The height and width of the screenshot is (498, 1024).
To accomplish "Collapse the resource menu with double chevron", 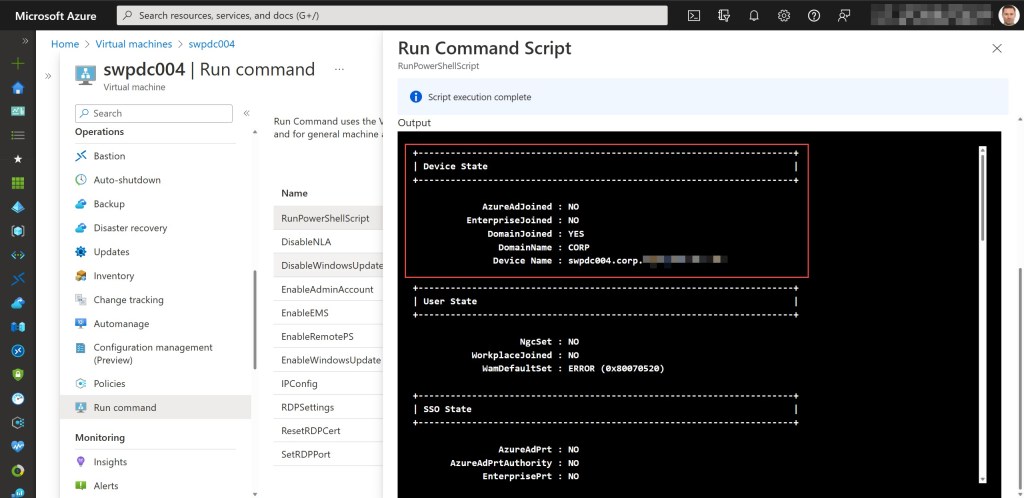I will [246, 114].
